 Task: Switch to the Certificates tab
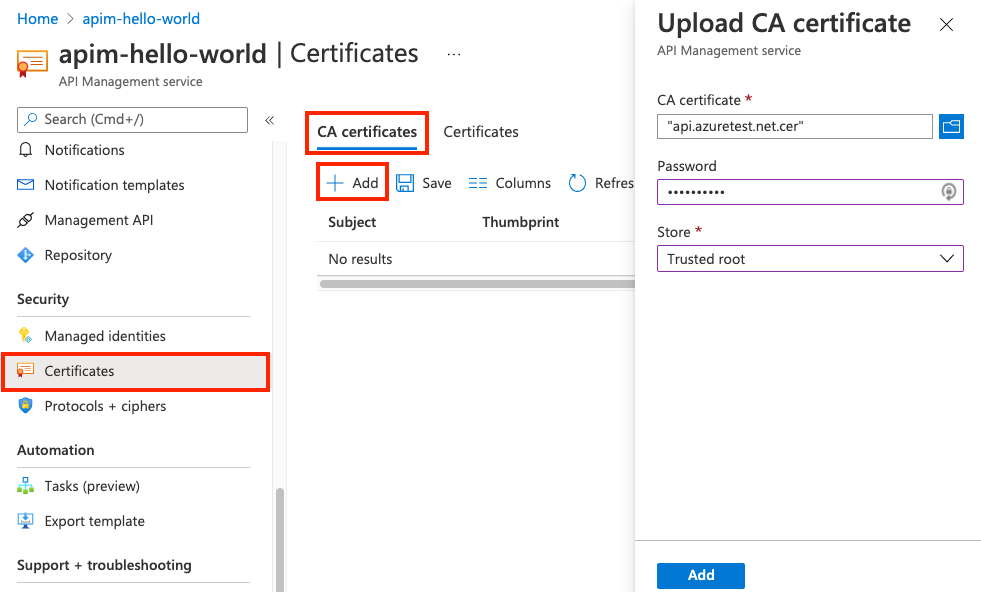pyautogui.click(x=481, y=132)
